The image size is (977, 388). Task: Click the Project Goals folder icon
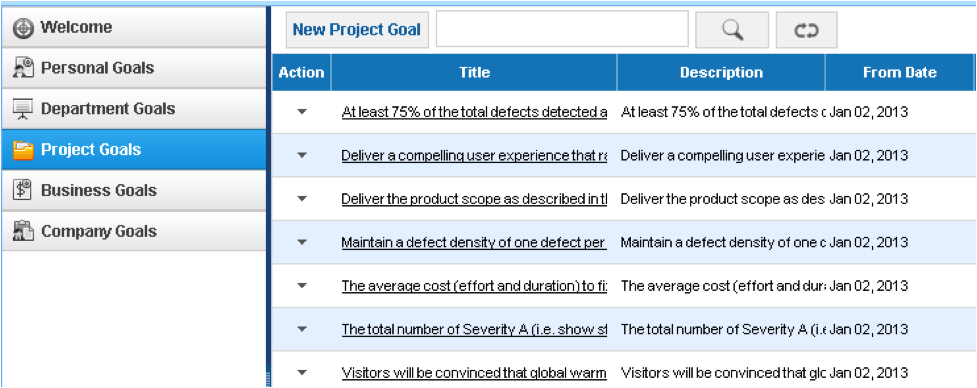tap(23, 150)
